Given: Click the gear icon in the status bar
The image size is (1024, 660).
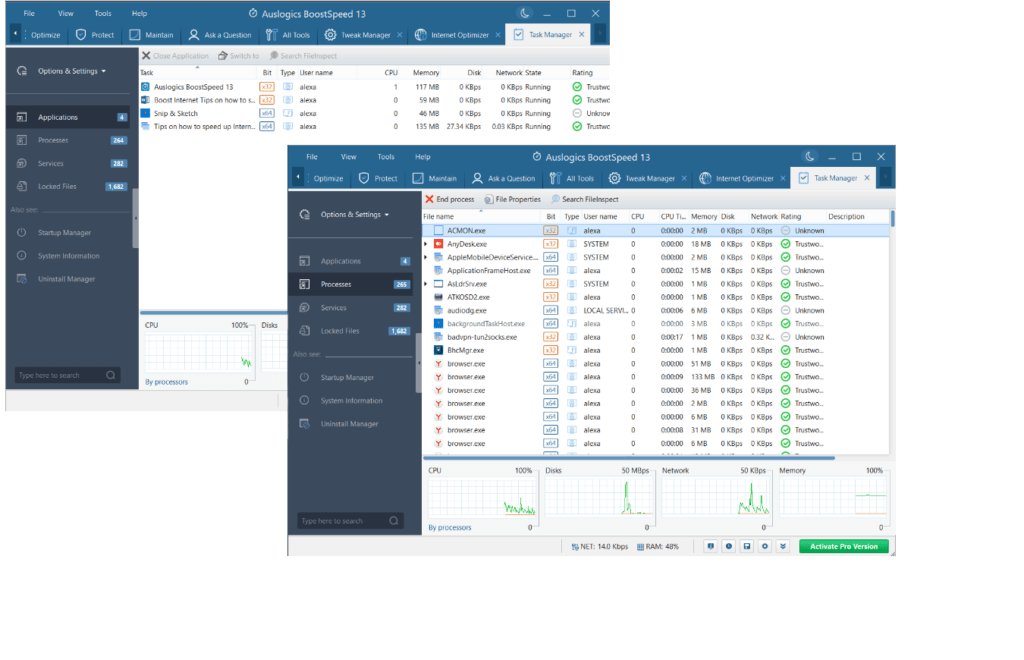Looking at the screenshot, I should (x=766, y=547).
